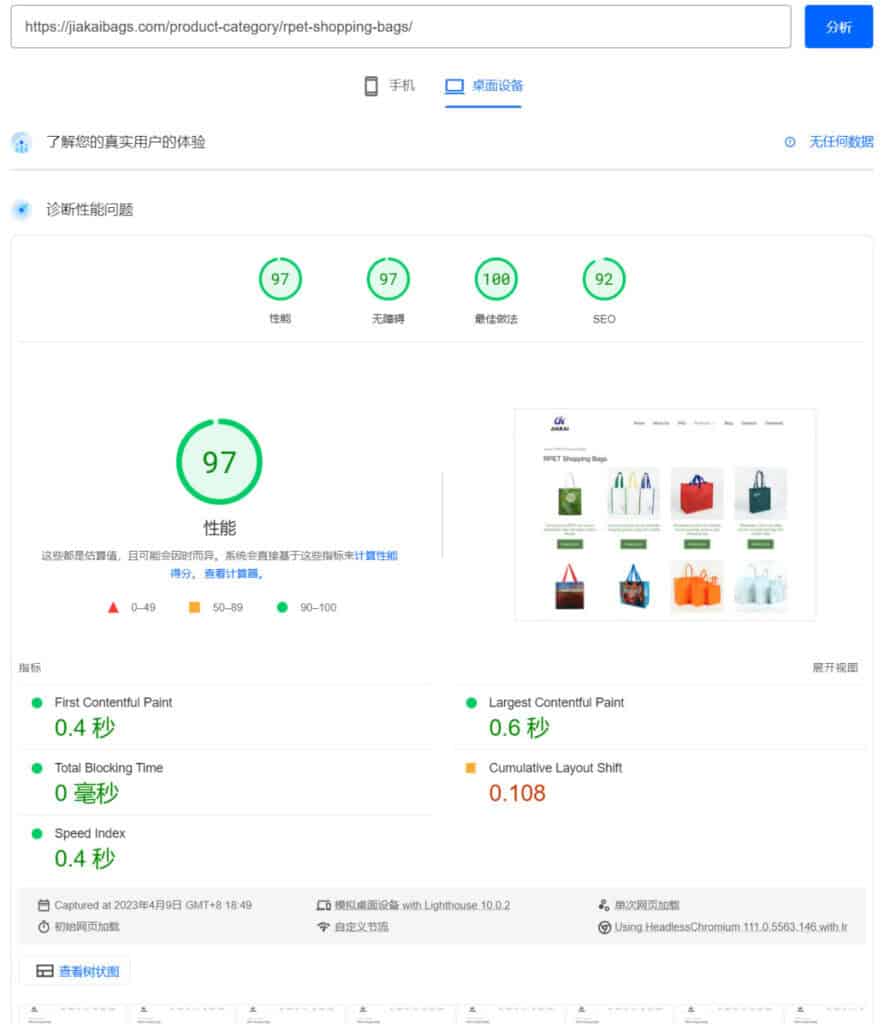Screen dimensions: 884x1024
Task: Click the red triangle 0–49 legend icon
Action: point(113,607)
